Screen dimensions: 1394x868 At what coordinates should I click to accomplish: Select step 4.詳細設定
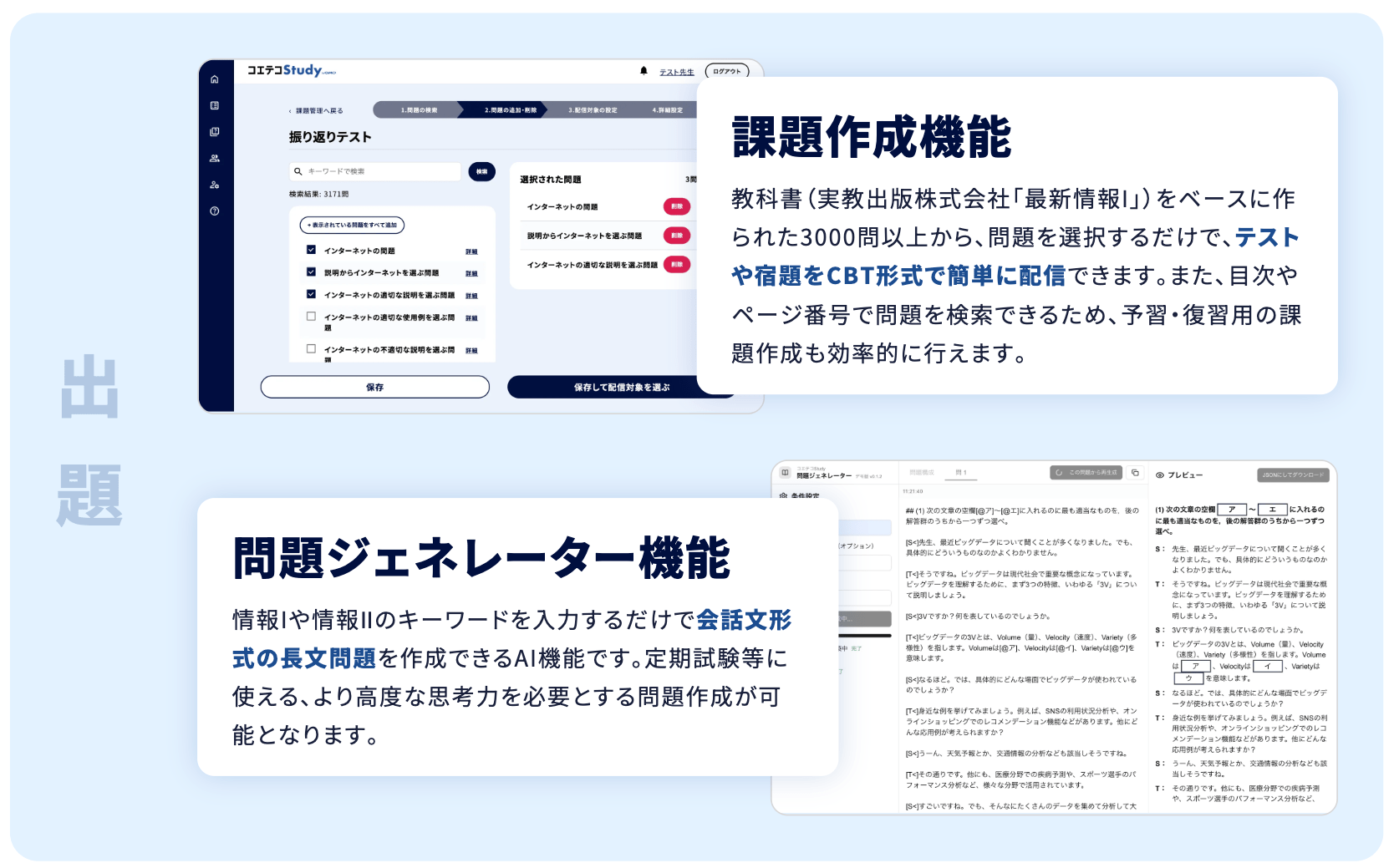666,110
